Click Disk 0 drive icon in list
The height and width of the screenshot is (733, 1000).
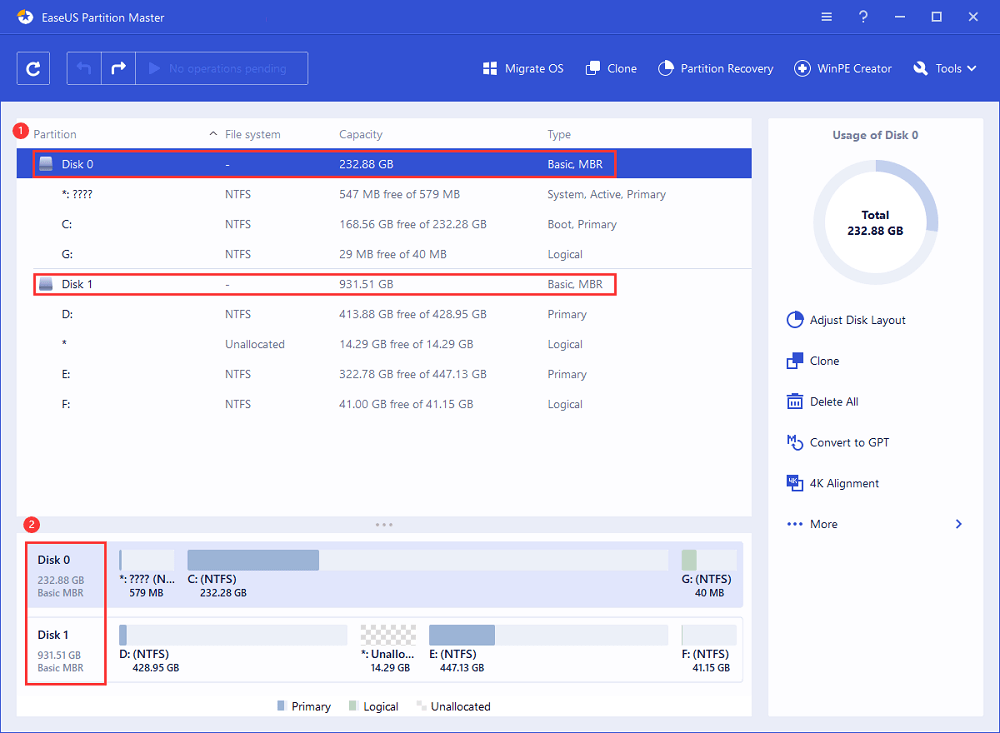(x=46, y=164)
